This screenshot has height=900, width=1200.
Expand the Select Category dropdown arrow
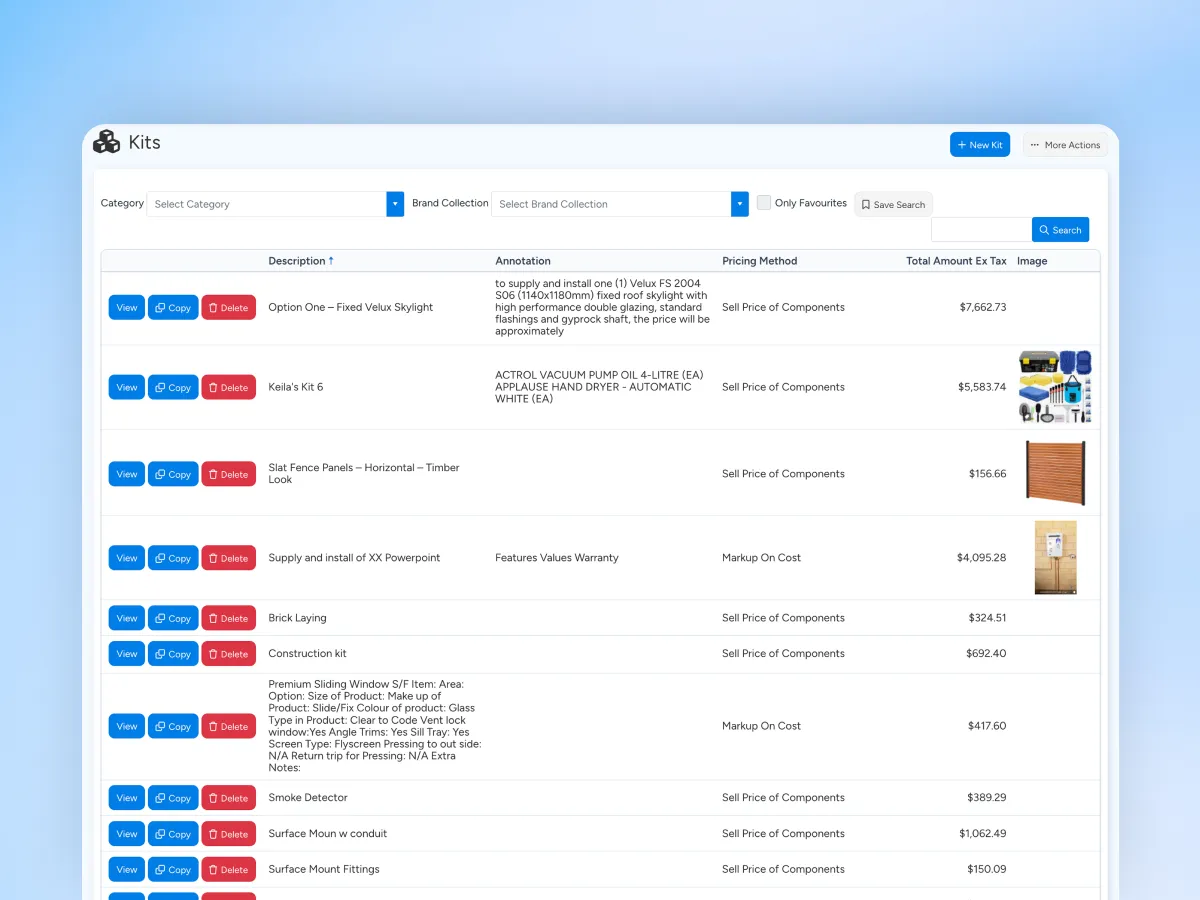click(x=395, y=204)
